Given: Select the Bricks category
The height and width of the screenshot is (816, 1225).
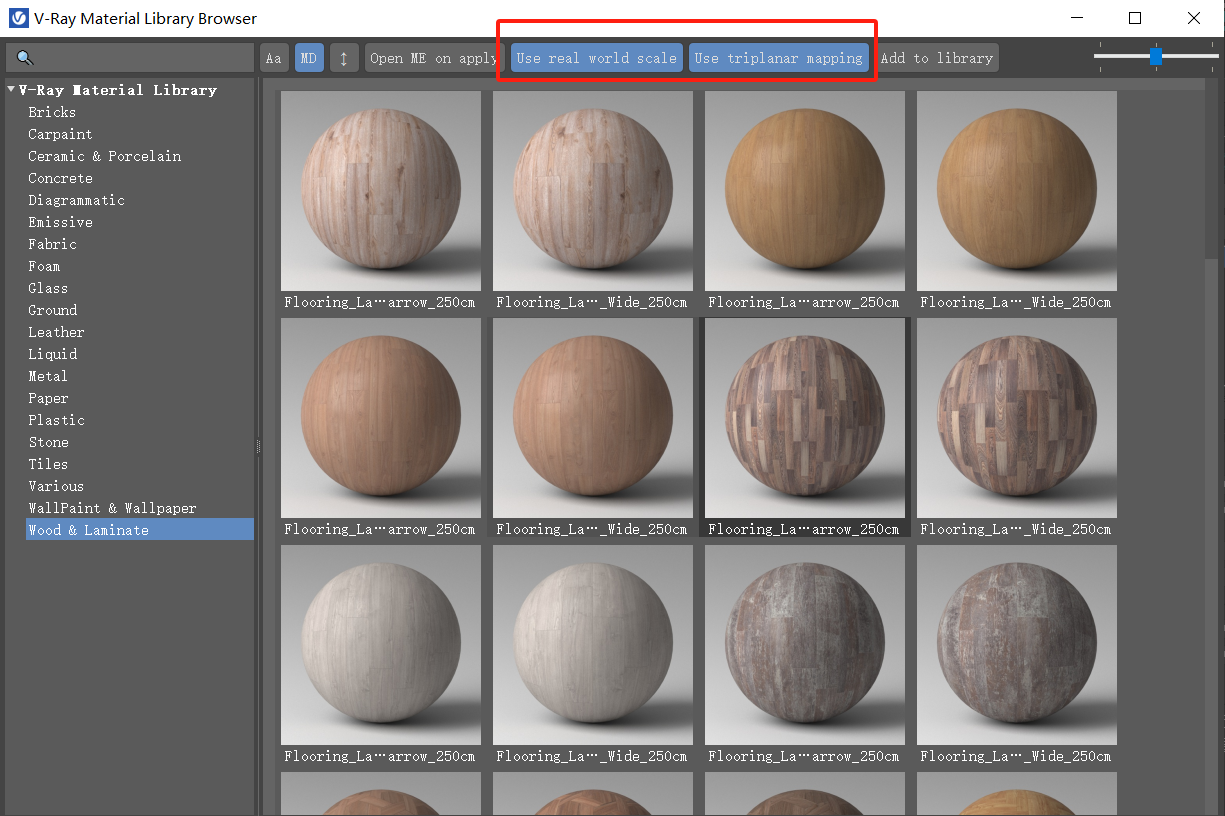Looking at the screenshot, I should click(52, 112).
